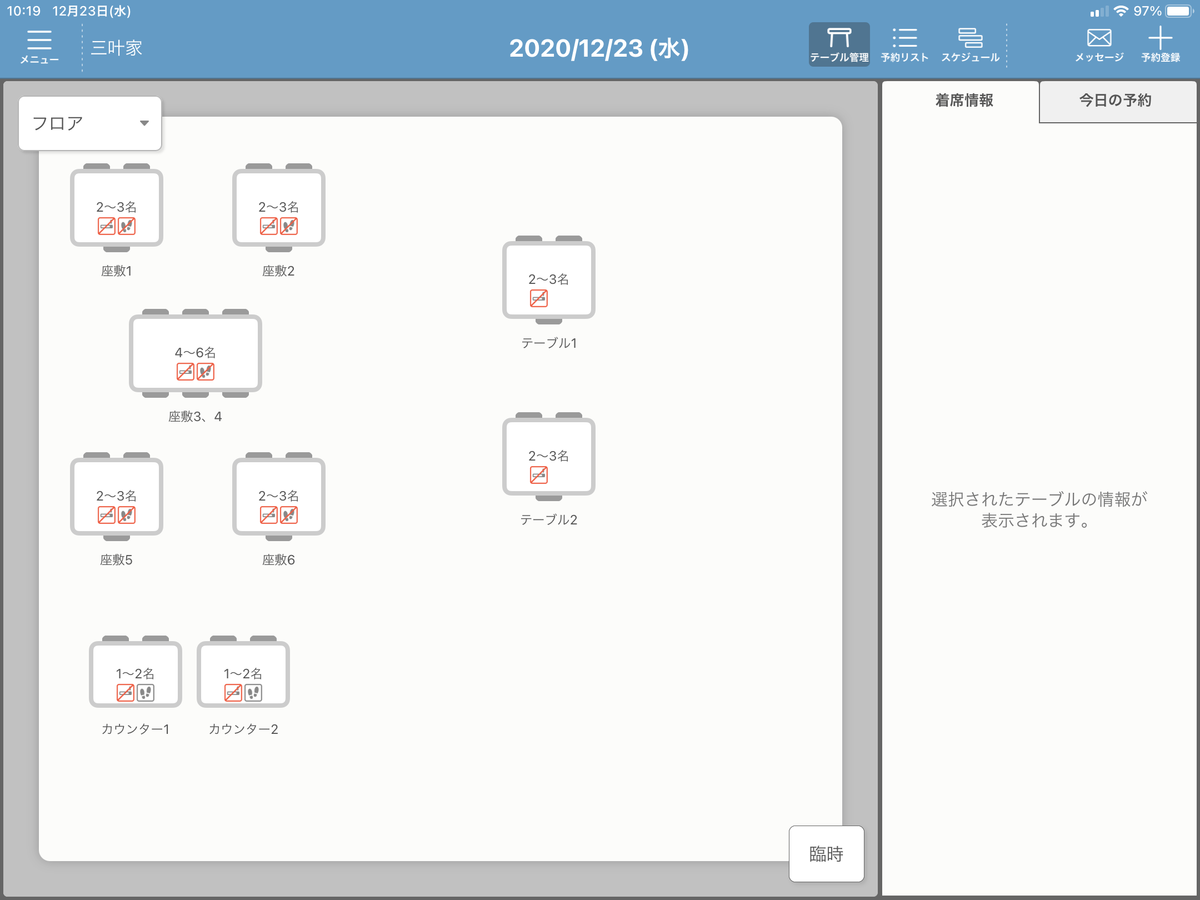The width and height of the screenshot is (1200, 900).
Task: Click the no-smoking icon on カウンター1
Action: (x=125, y=693)
